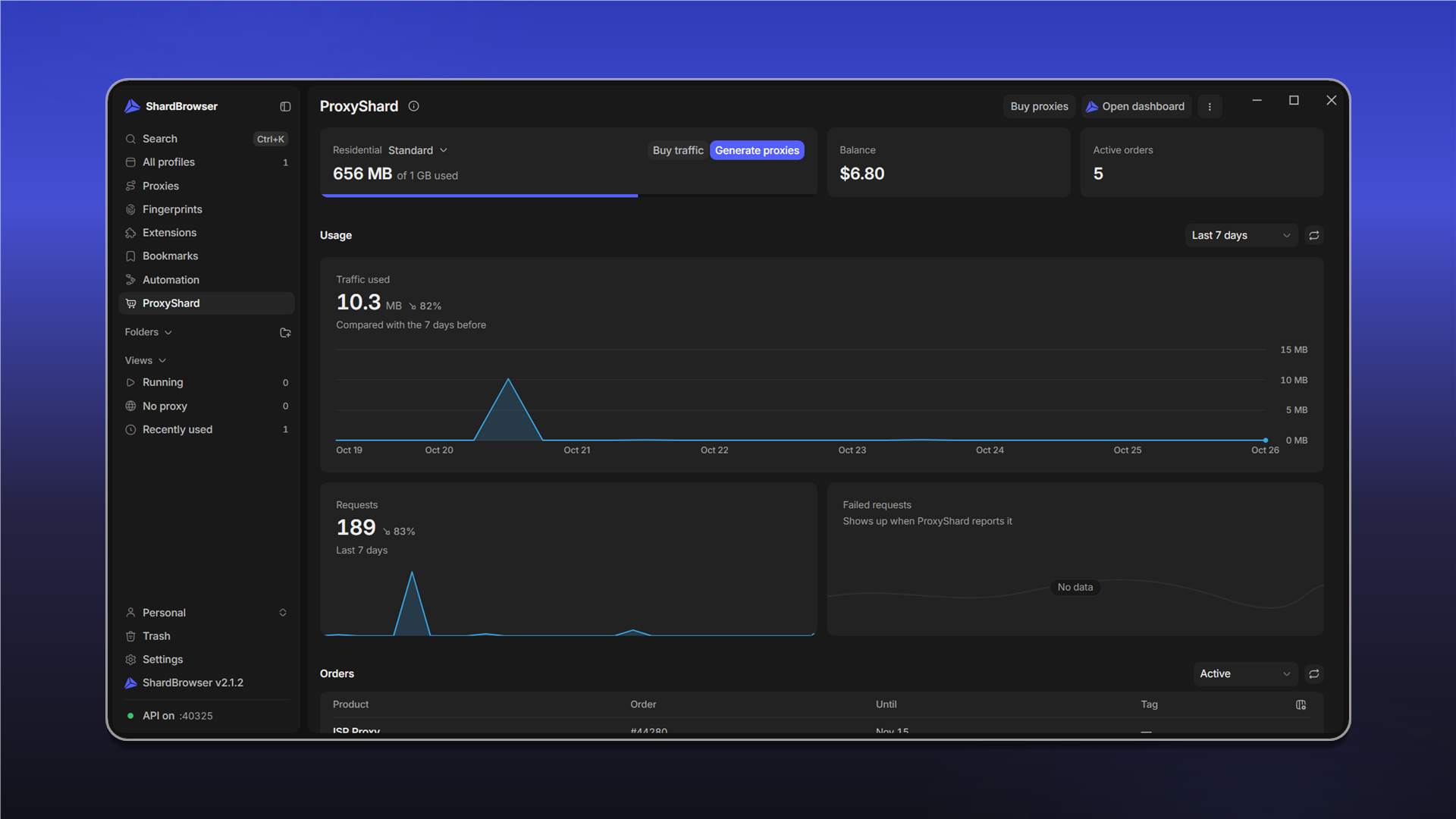Click Buy proxies button
The width and height of the screenshot is (1456, 819).
(x=1039, y=107)
